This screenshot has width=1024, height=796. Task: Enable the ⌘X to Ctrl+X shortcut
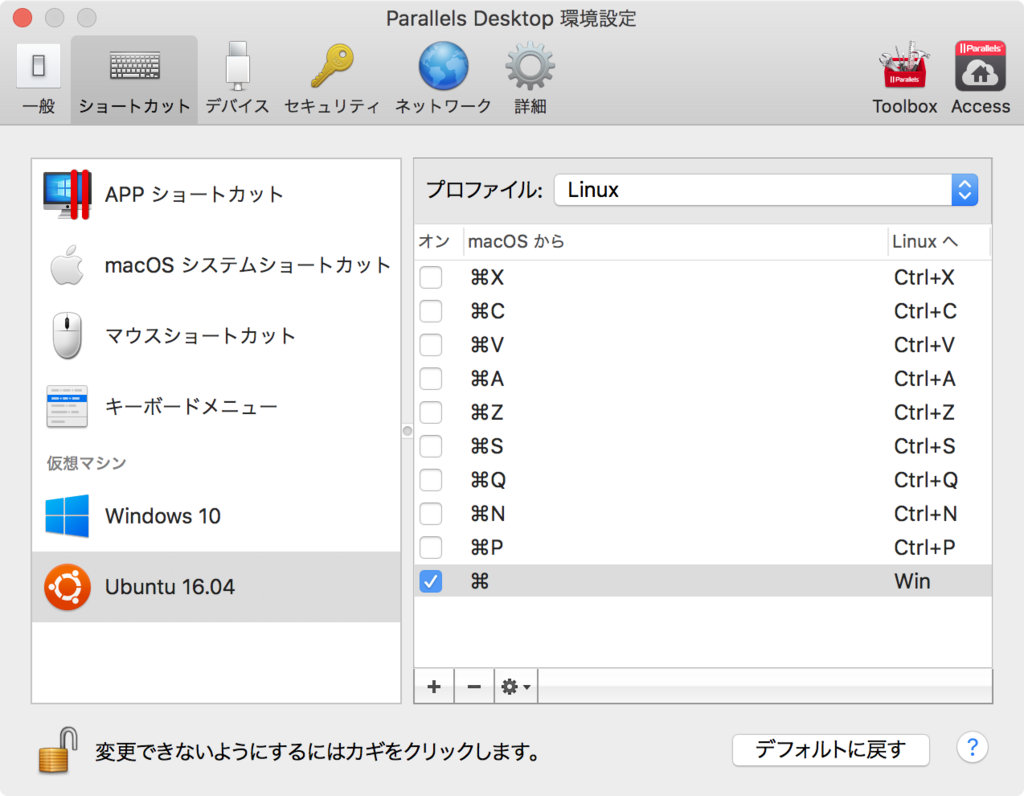pyautogui.click(x=430, y=278)
